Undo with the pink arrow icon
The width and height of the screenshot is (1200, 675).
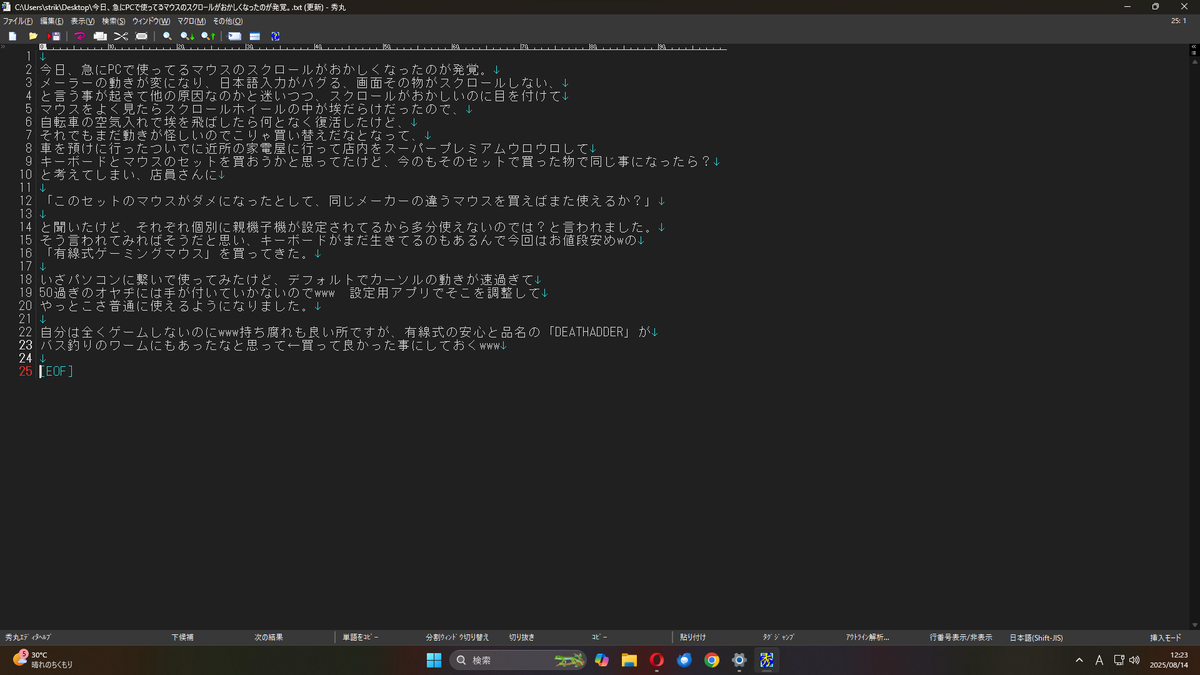point(80,36)
